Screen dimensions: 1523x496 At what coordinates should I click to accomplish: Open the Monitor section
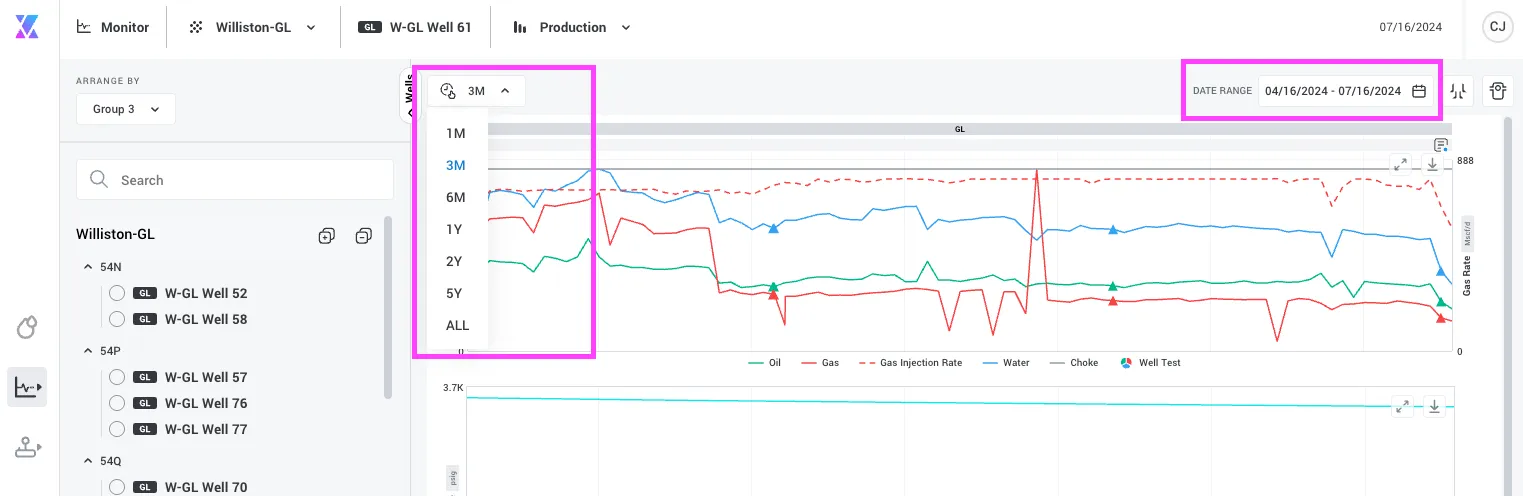tap(113, 28)
